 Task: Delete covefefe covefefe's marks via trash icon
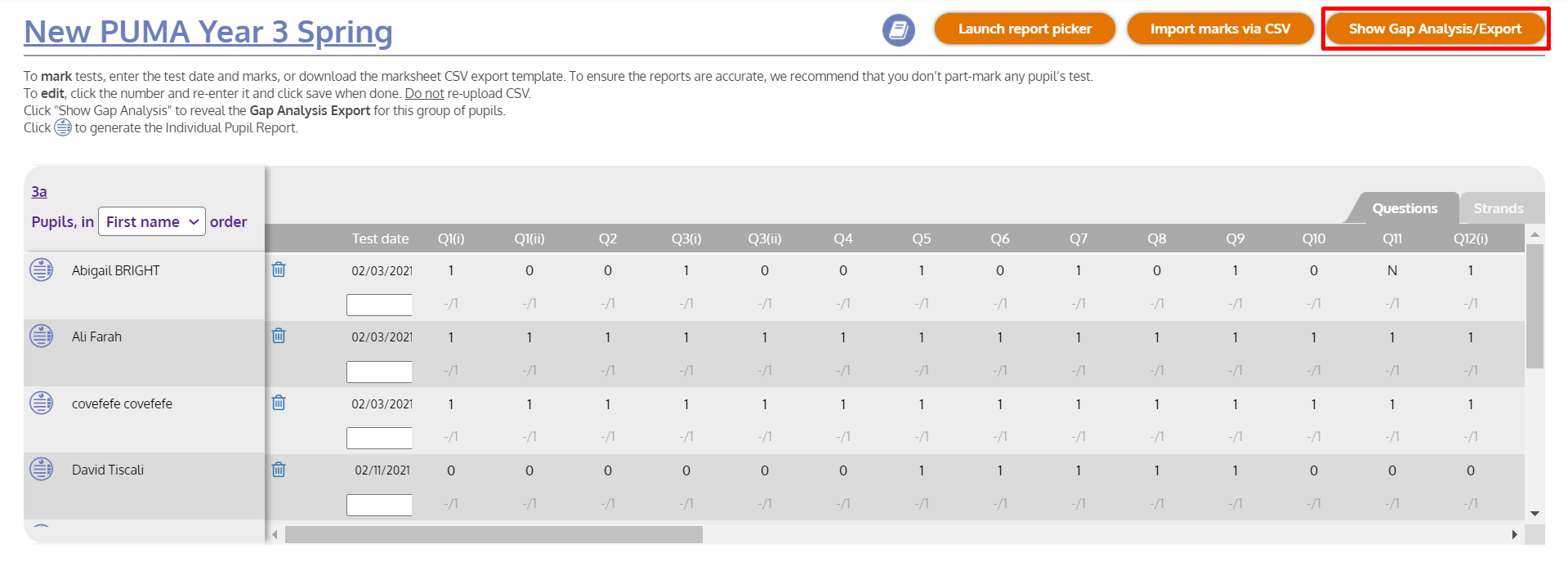[x=279, y=403]
